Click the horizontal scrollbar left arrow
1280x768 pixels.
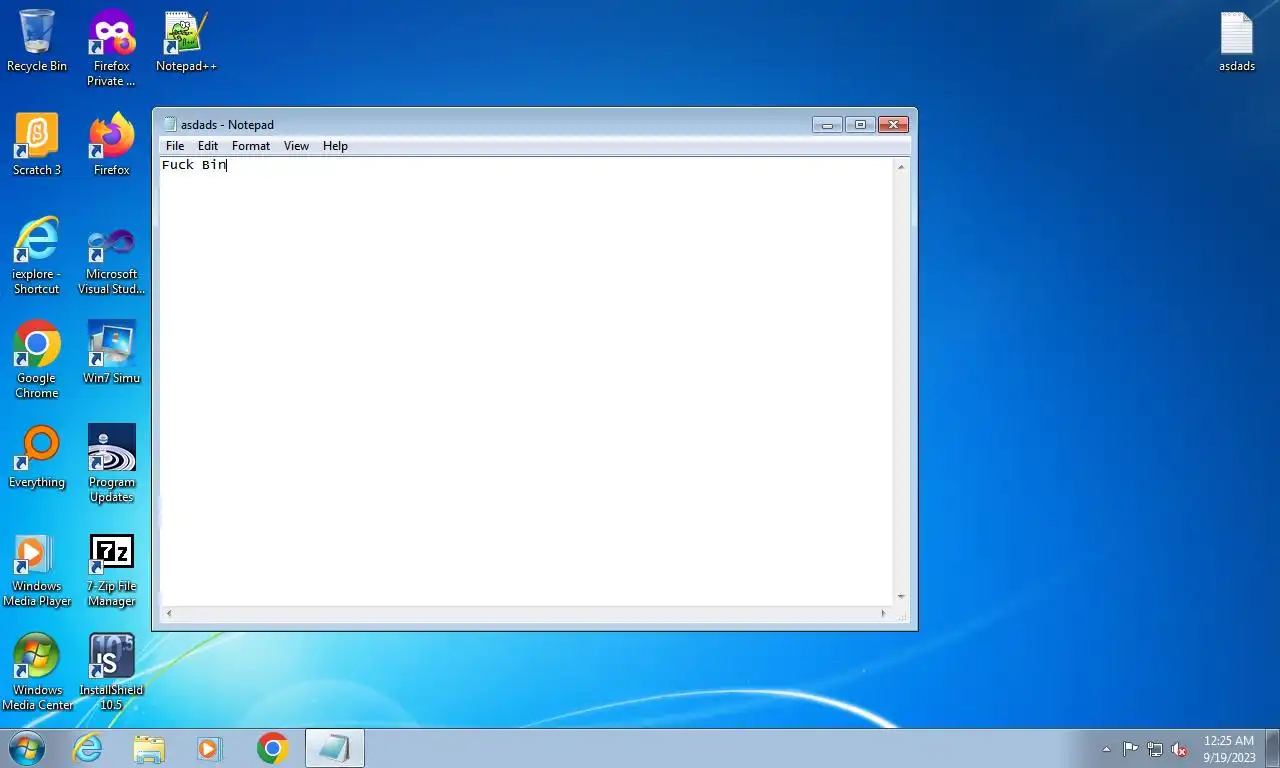coord(168,614)
